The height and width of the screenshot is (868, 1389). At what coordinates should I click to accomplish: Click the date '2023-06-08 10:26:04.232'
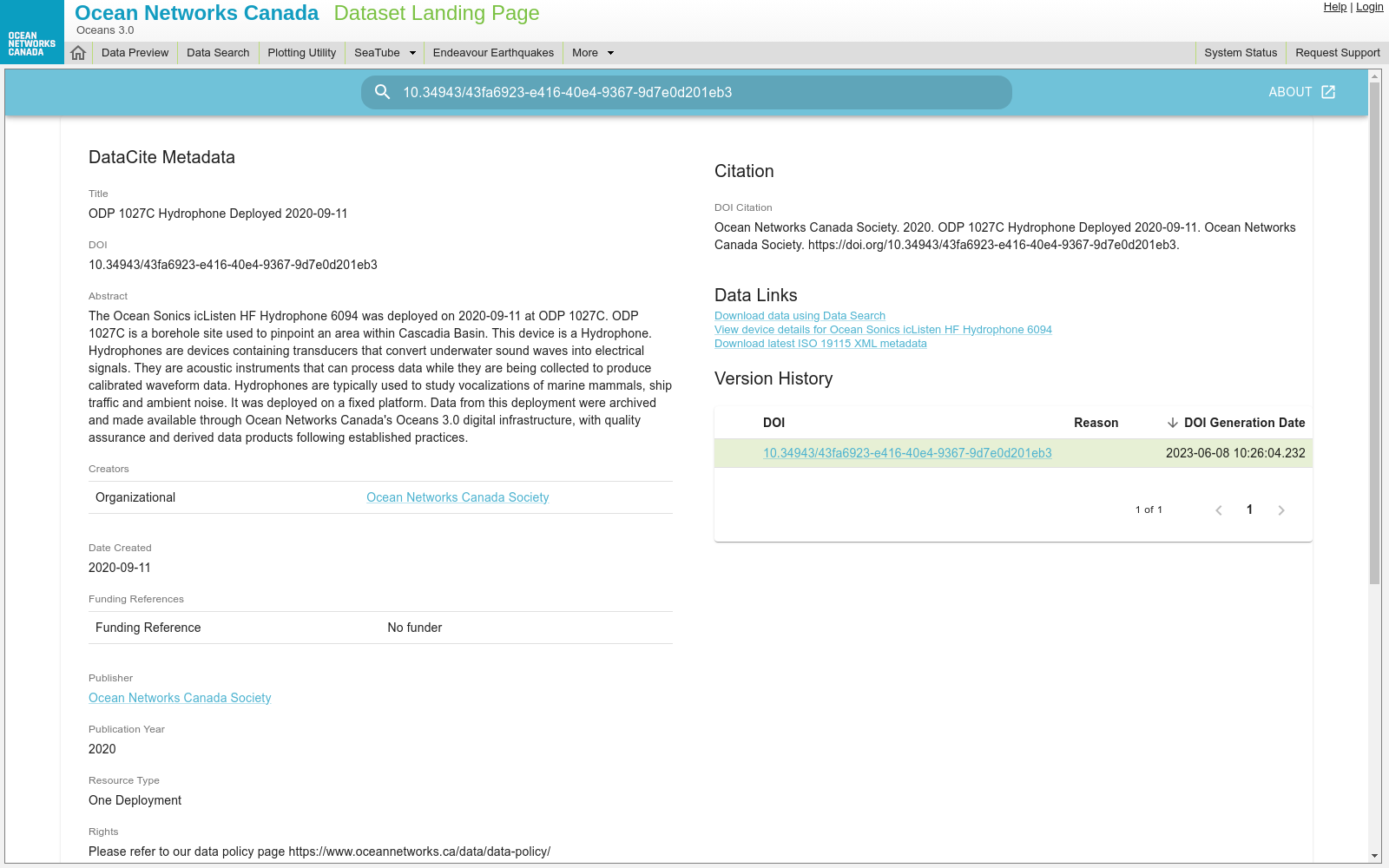click(1235, 453)
